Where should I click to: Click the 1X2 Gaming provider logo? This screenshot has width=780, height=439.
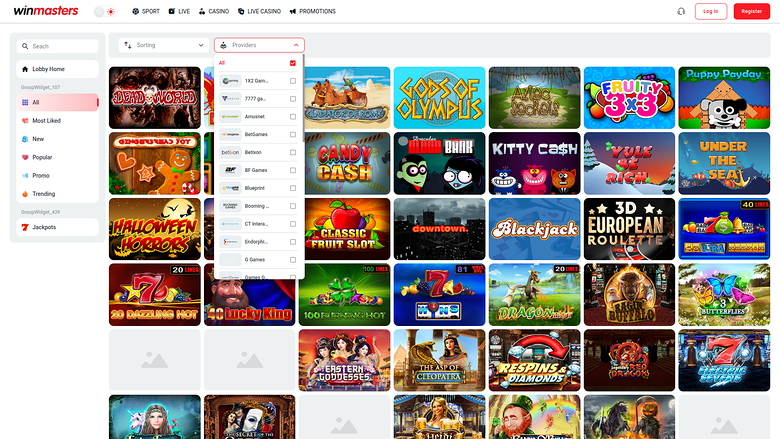tap(230, 81)
